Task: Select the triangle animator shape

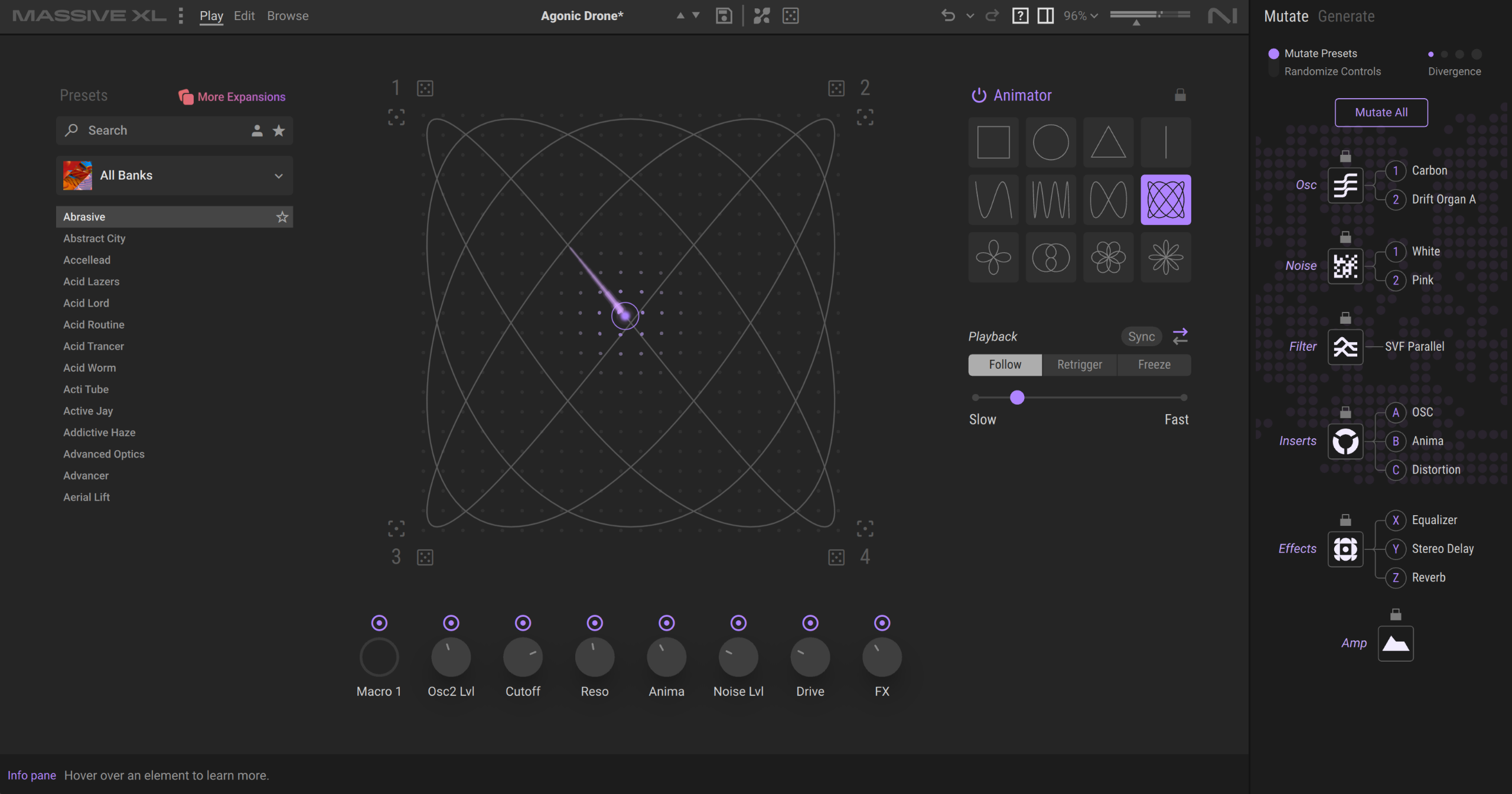Action: pos(1108,142)
